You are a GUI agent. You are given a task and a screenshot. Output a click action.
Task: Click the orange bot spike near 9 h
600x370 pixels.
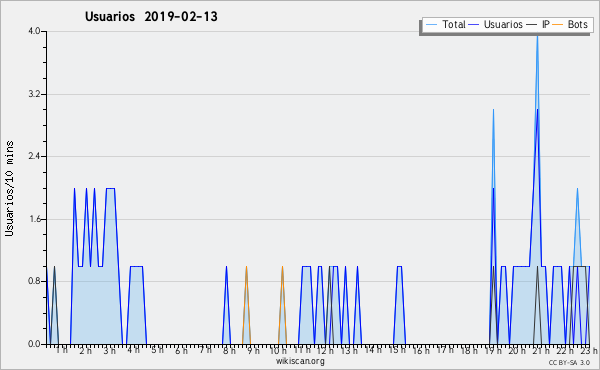(x=246, y=268)
